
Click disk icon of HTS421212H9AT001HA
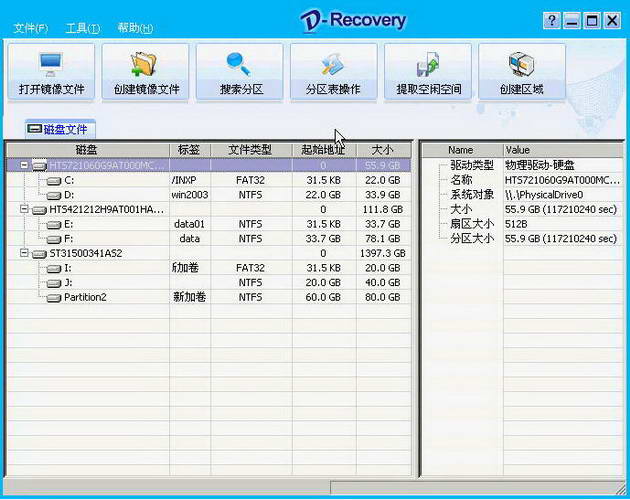(39, 210)
